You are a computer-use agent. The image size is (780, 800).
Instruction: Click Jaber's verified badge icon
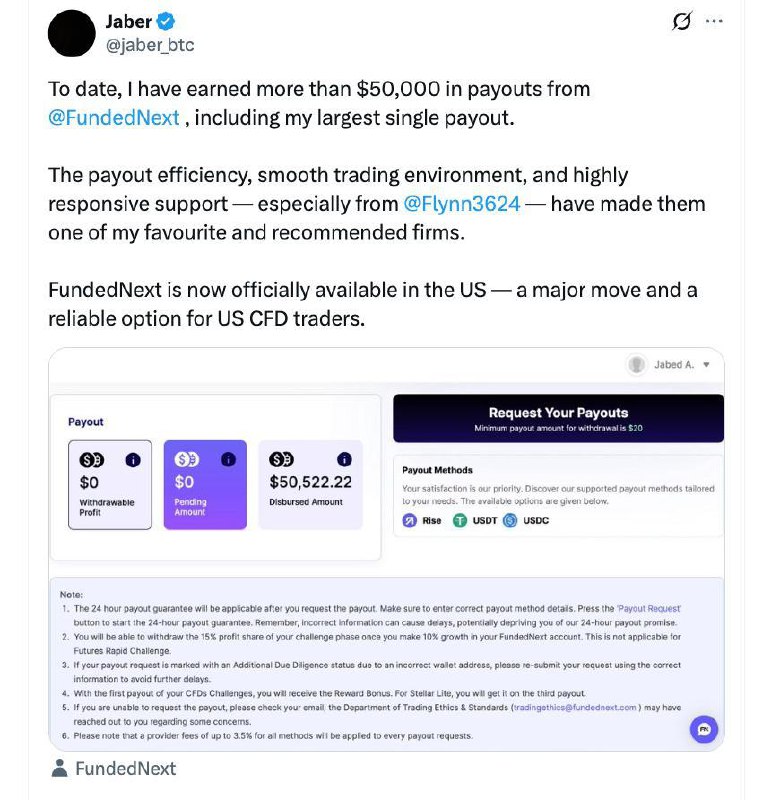(166, 22)
